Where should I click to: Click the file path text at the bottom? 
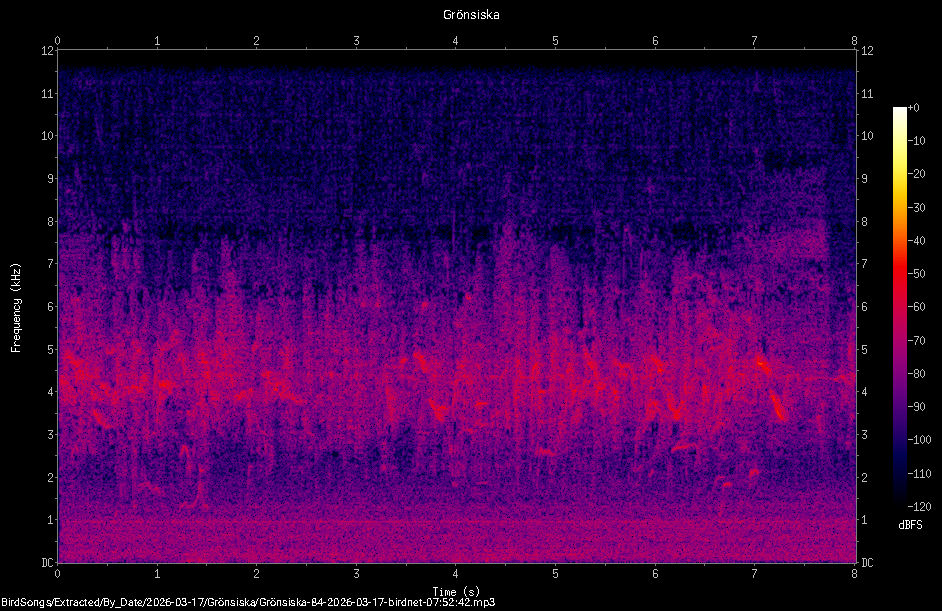tap(248, 602)
